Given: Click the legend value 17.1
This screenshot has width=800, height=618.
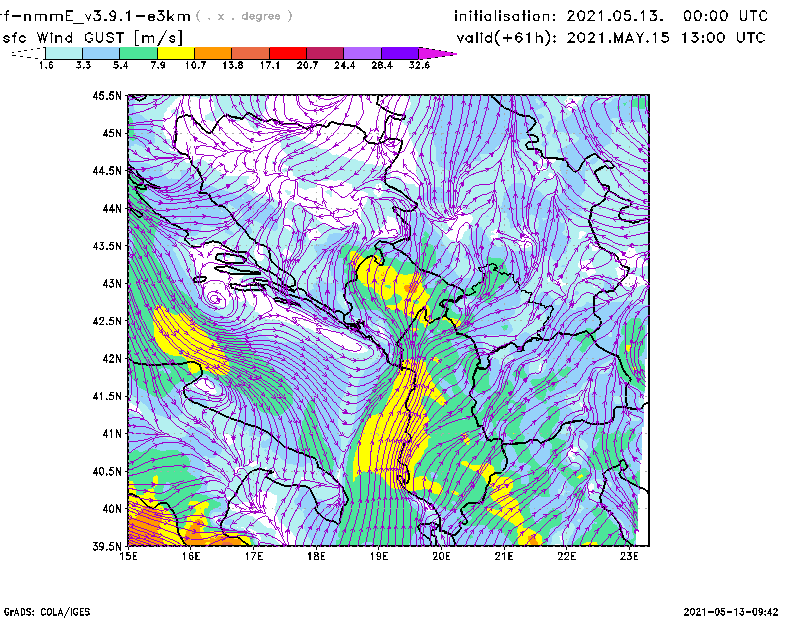Looking at the screenshot, I should pyautogui.click(x=270, y=65).
